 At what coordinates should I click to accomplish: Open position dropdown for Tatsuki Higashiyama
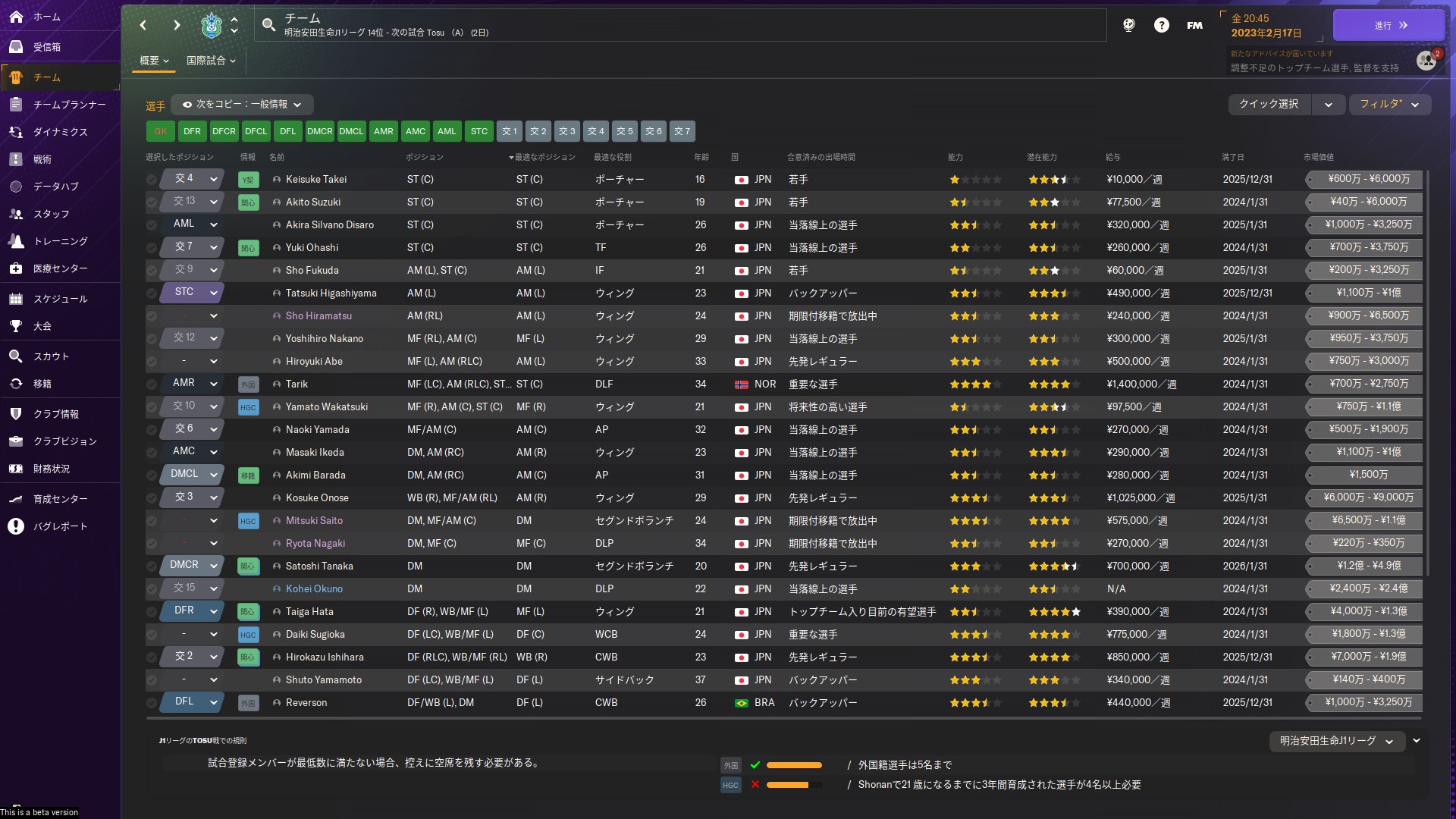point(214,293)
